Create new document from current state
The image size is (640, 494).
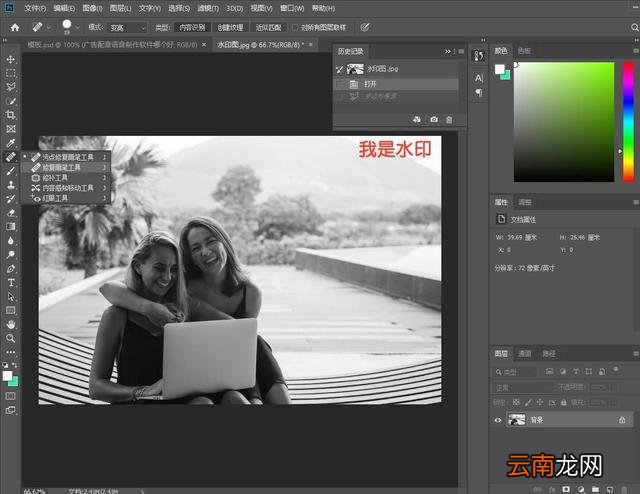click(x=417, y=120)
